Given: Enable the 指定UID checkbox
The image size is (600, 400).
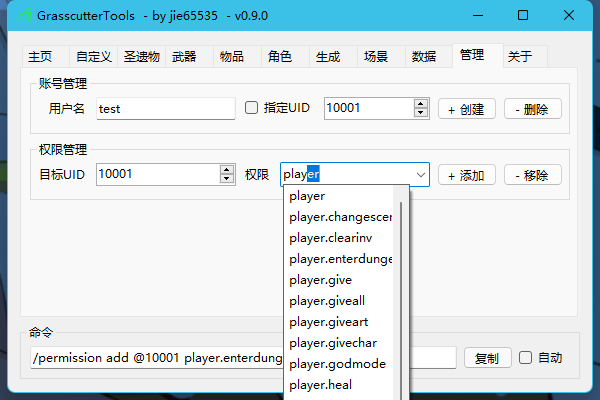Looking at the screenshot, I should tap(252, 108).
